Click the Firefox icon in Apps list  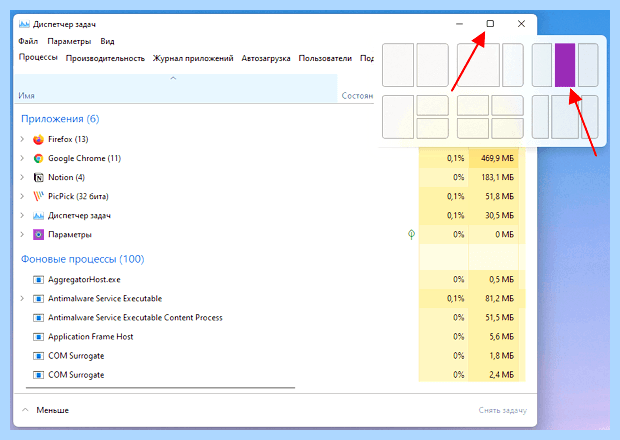[x=38, y=139]
